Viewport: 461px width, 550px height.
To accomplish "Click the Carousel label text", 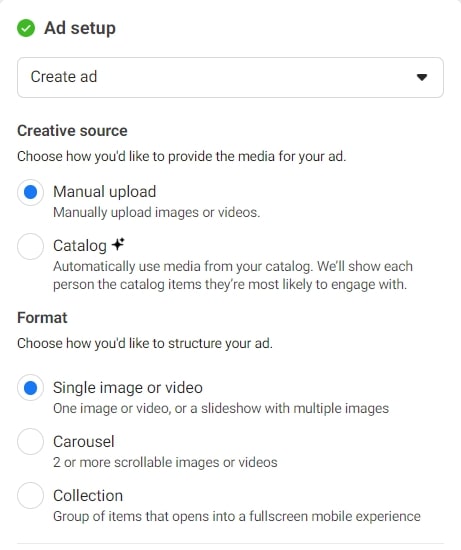I will (x=84, y=442).
